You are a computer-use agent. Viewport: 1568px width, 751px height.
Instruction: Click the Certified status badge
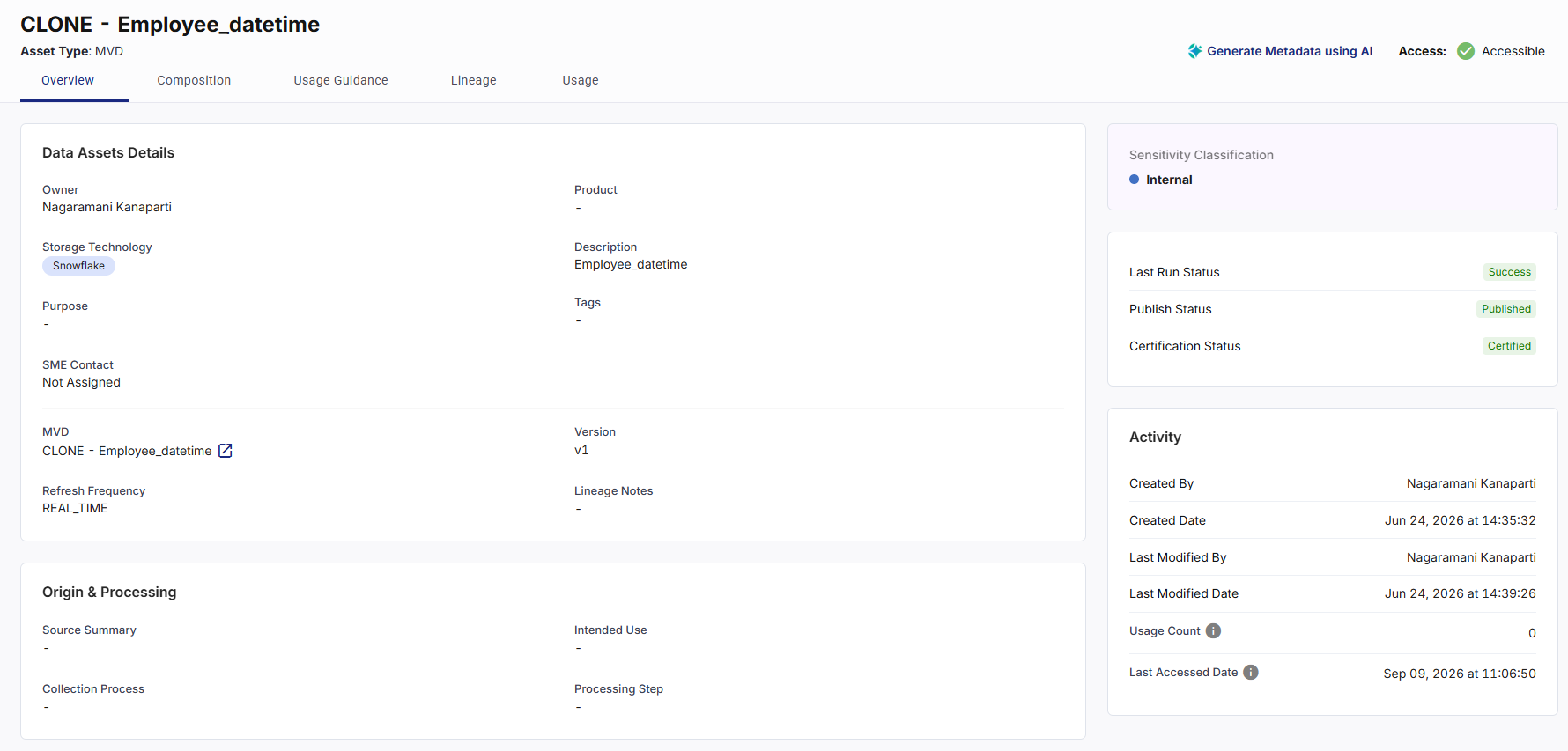point(1509,346)
